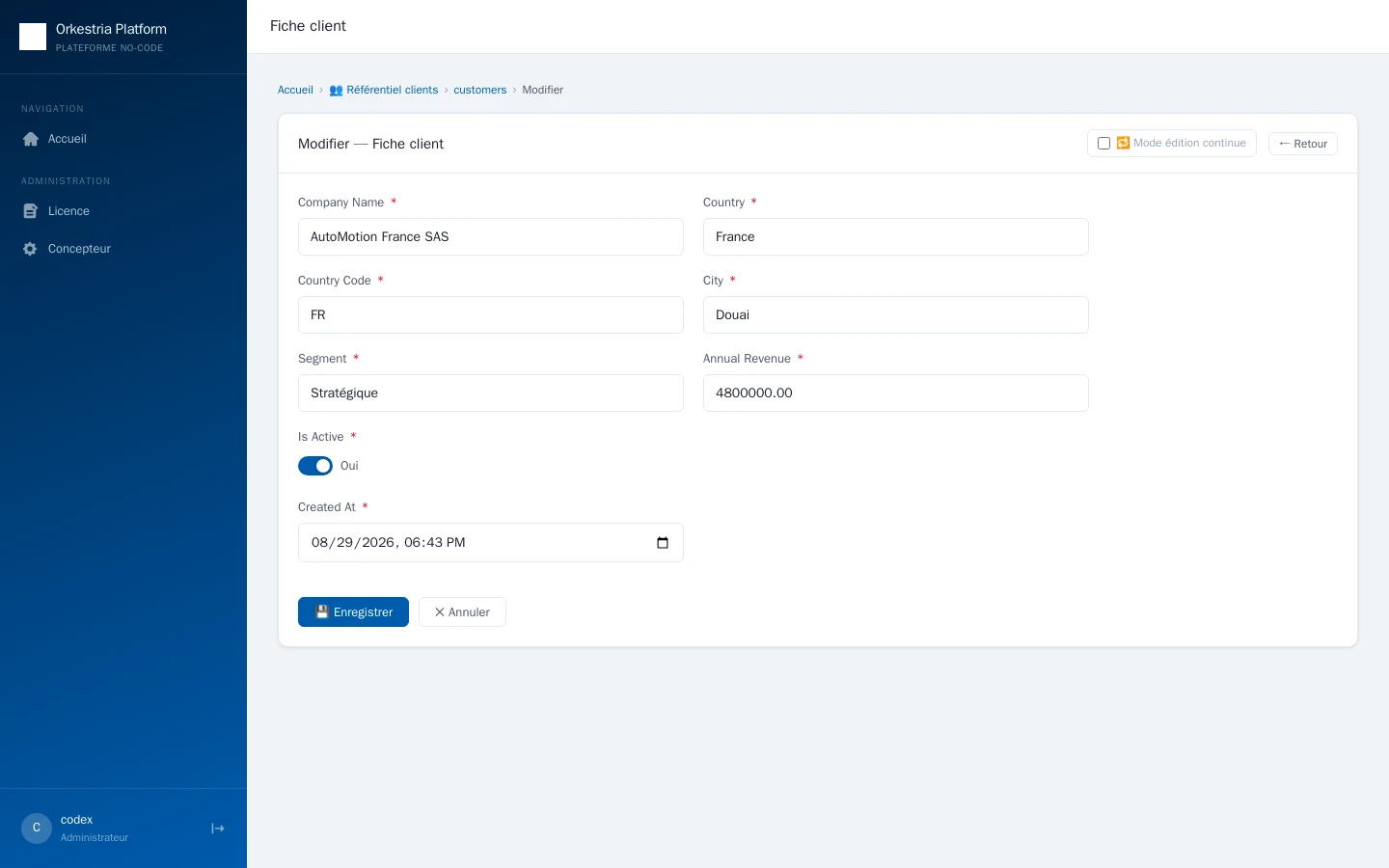The height and width of the screenshot is (868, 1389).
Task: Toggle the Is Active switch off
Action: tap(315, 466)
